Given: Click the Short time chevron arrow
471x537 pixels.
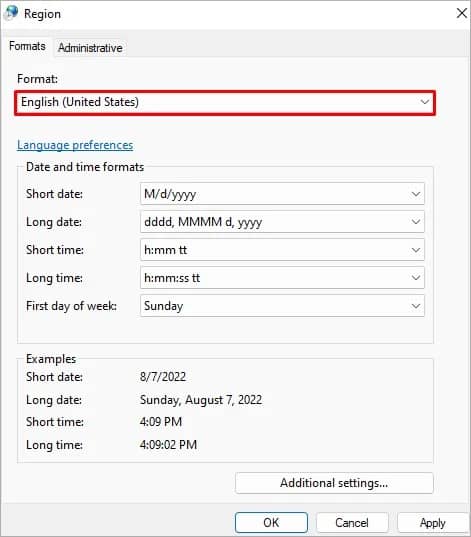Looking at the screenshot, I should (416, 250).
